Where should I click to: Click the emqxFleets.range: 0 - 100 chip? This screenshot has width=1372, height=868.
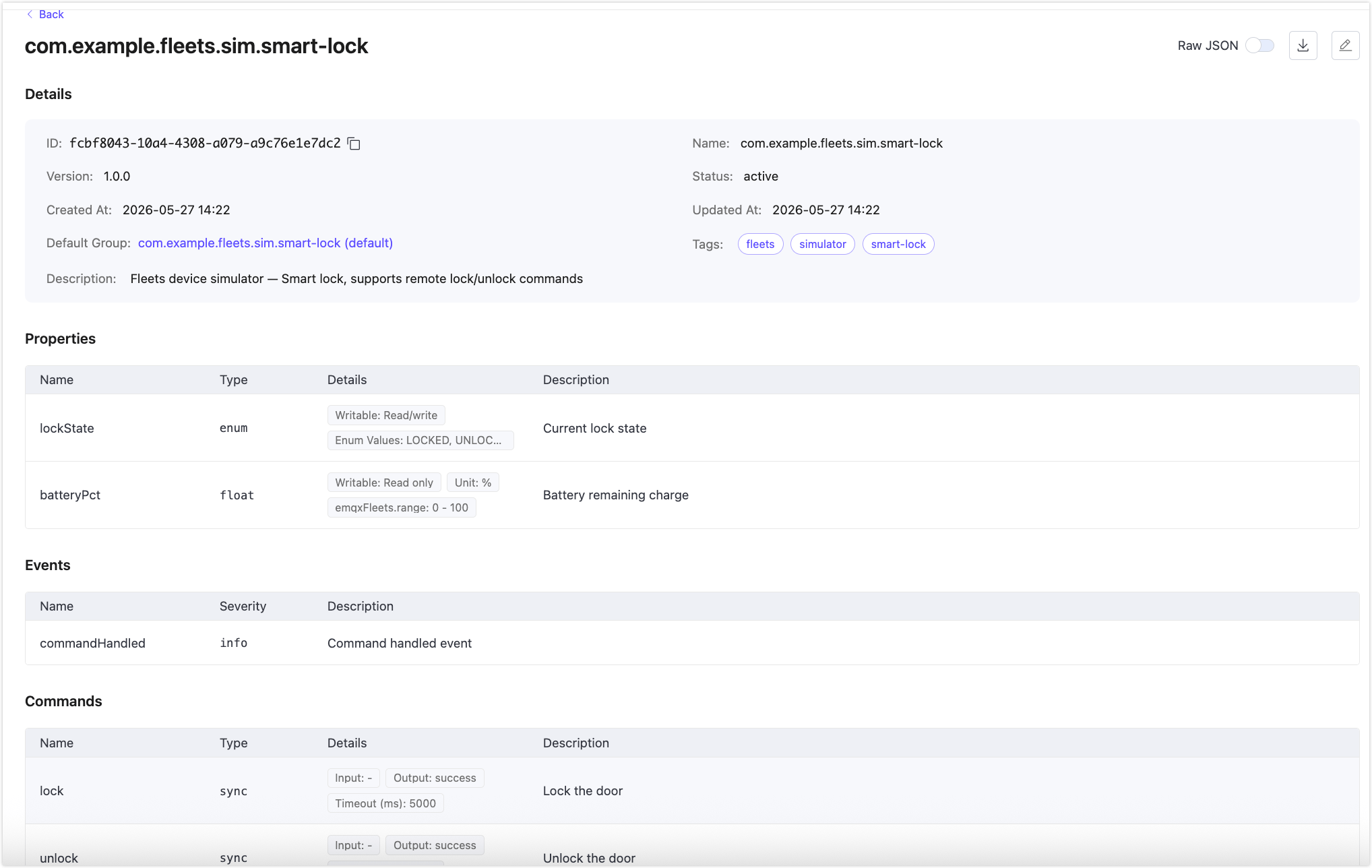point(402,507)
